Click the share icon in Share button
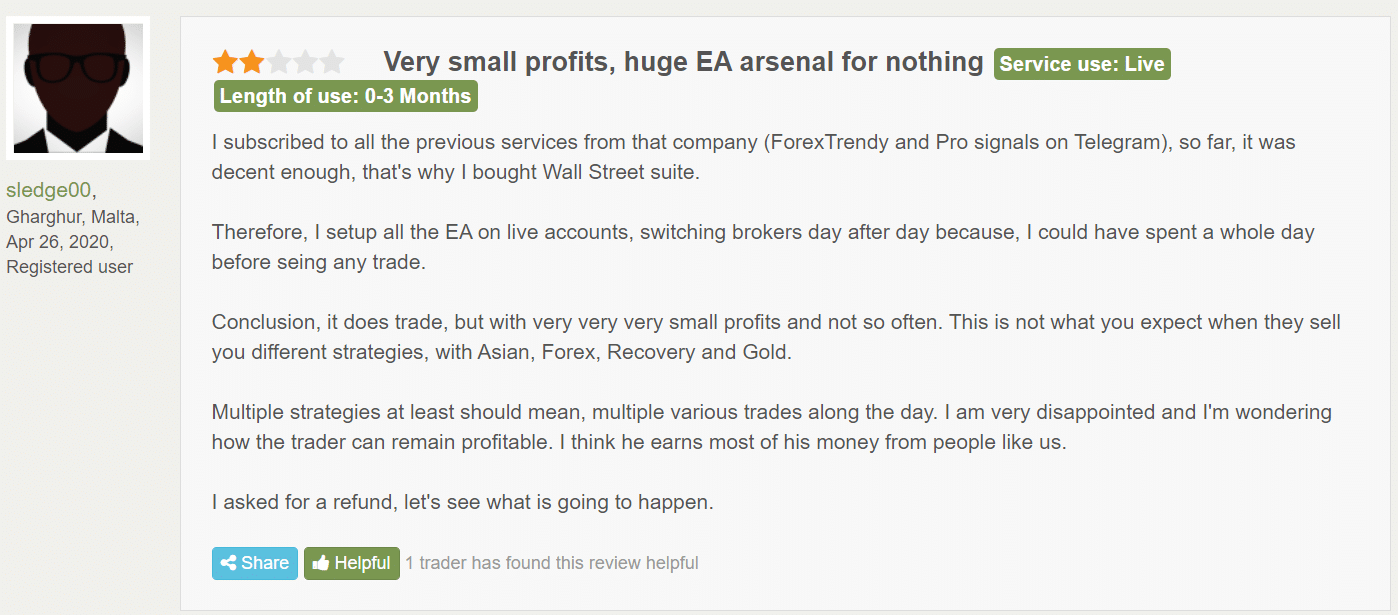Screen dimensions: 1398x615 [228, 563]
